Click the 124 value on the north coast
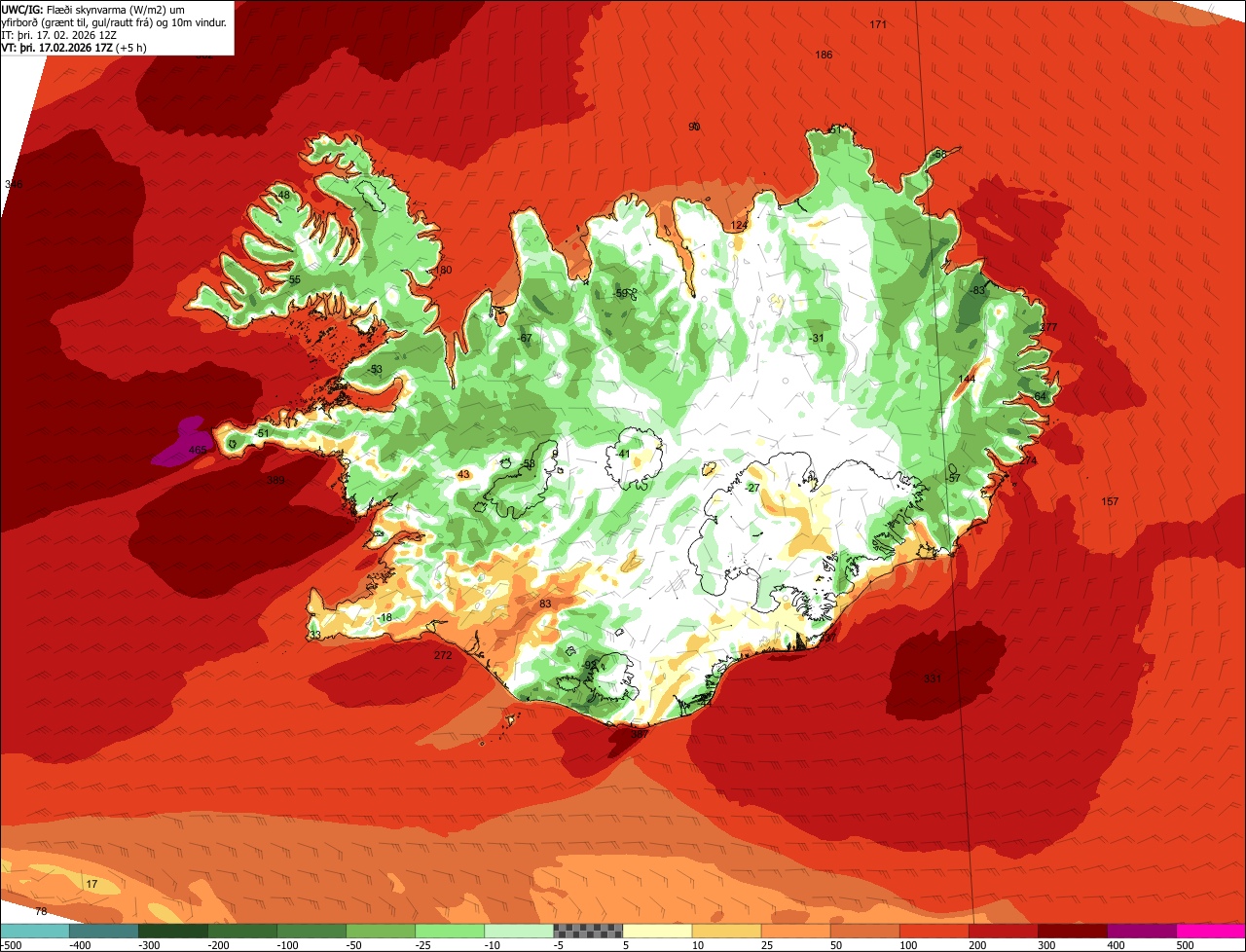The width and height of the screenshot is (1246, 952). pos(739,226)
